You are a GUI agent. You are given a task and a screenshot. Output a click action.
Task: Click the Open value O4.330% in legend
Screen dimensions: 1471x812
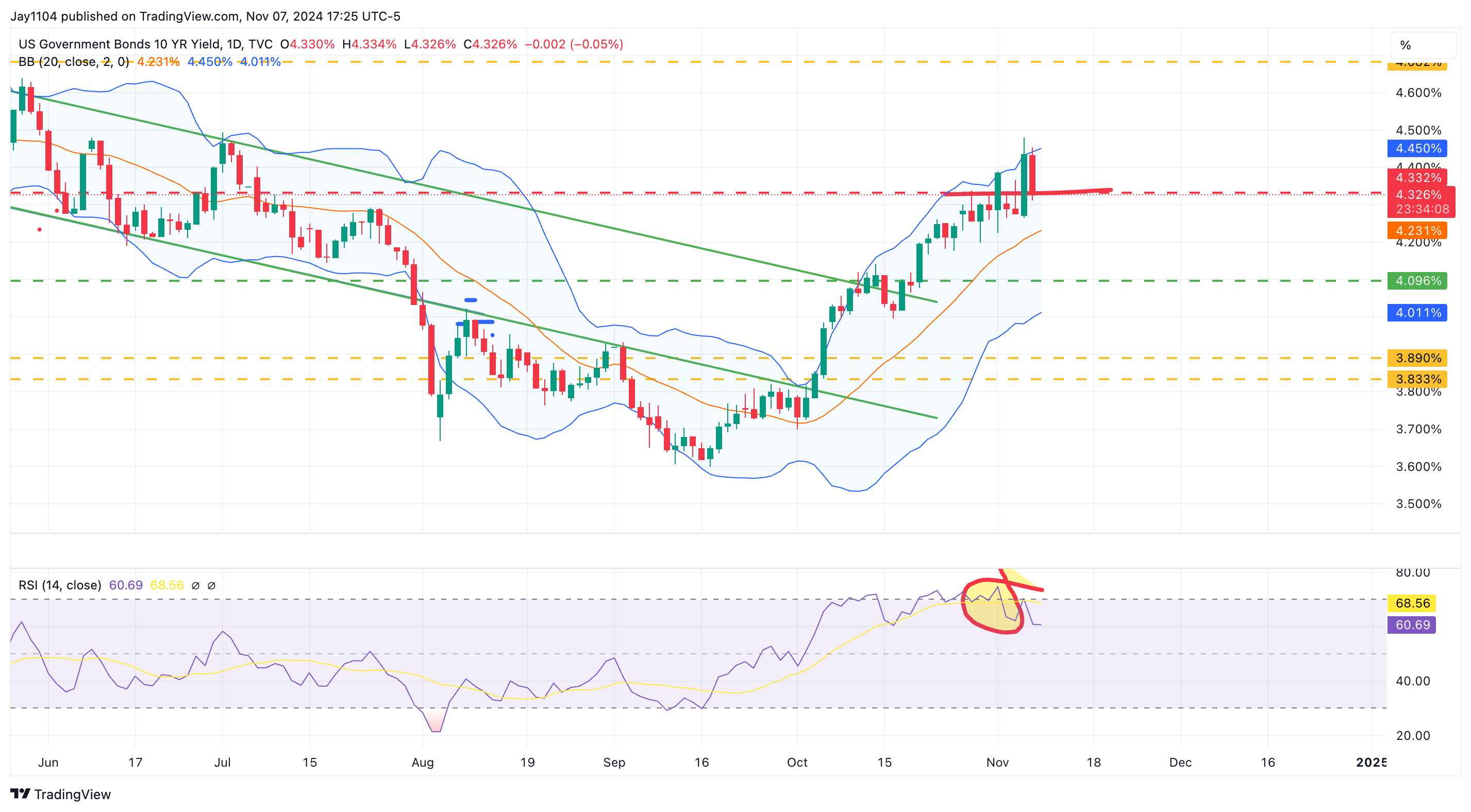307,44
